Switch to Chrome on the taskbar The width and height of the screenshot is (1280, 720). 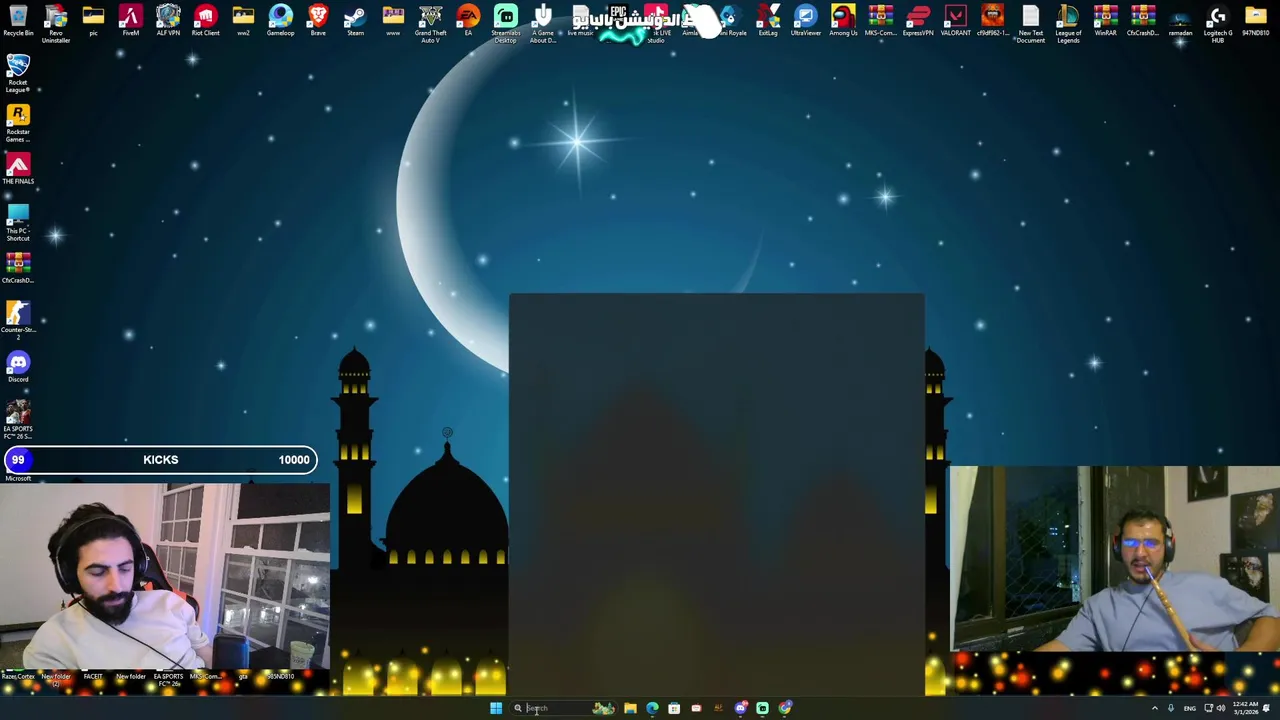785,708
